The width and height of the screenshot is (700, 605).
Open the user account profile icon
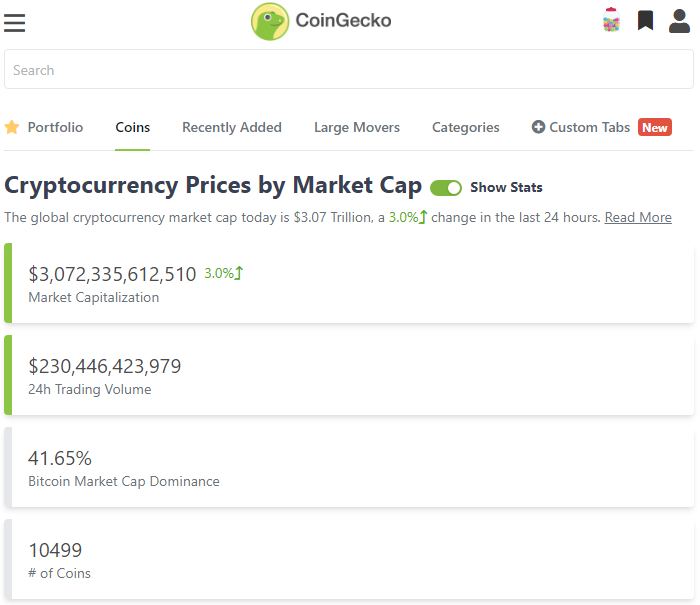click(680, 21)
